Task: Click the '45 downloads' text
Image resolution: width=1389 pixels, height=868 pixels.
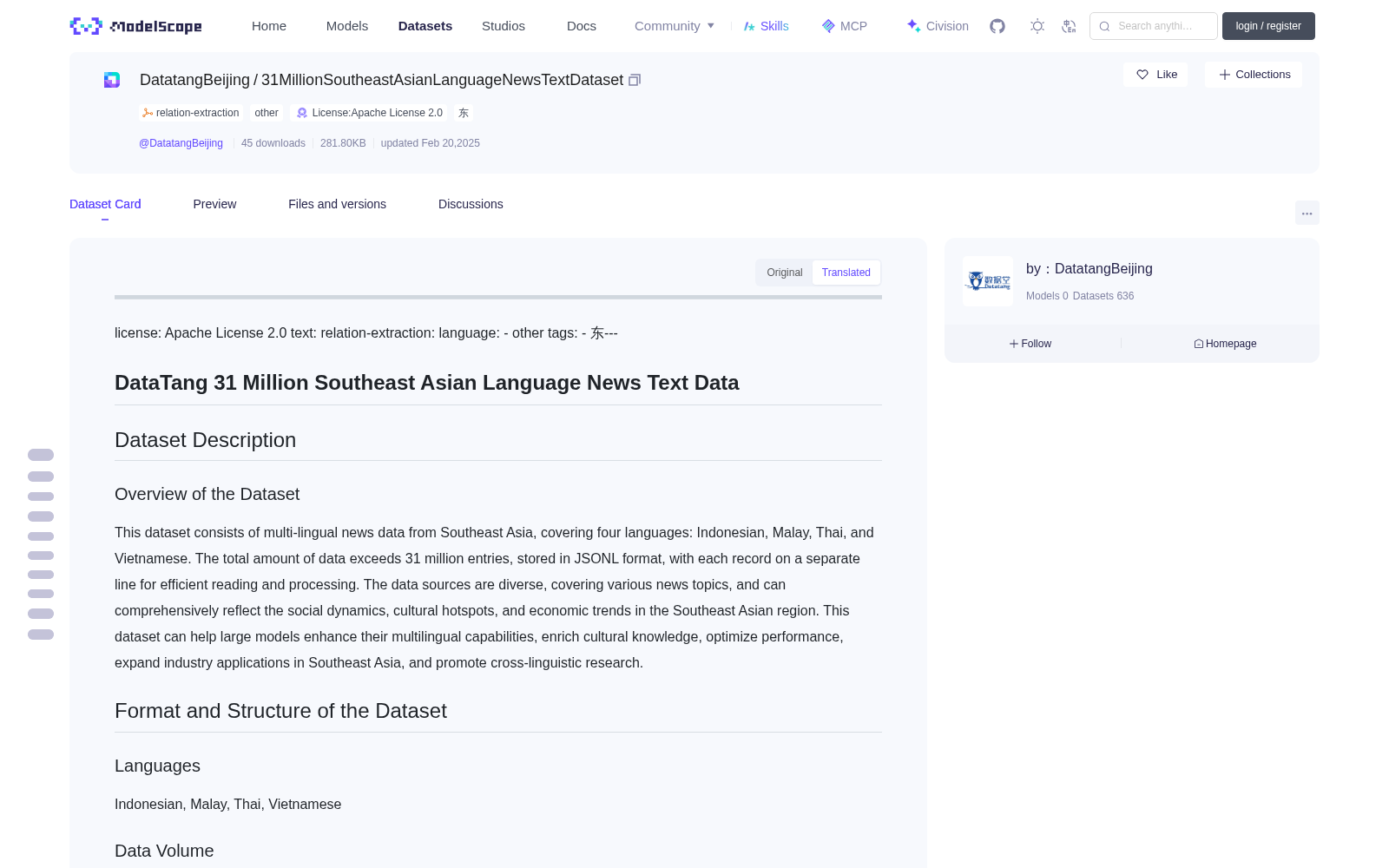Action: pyautogui.click(x=273, y=143)
